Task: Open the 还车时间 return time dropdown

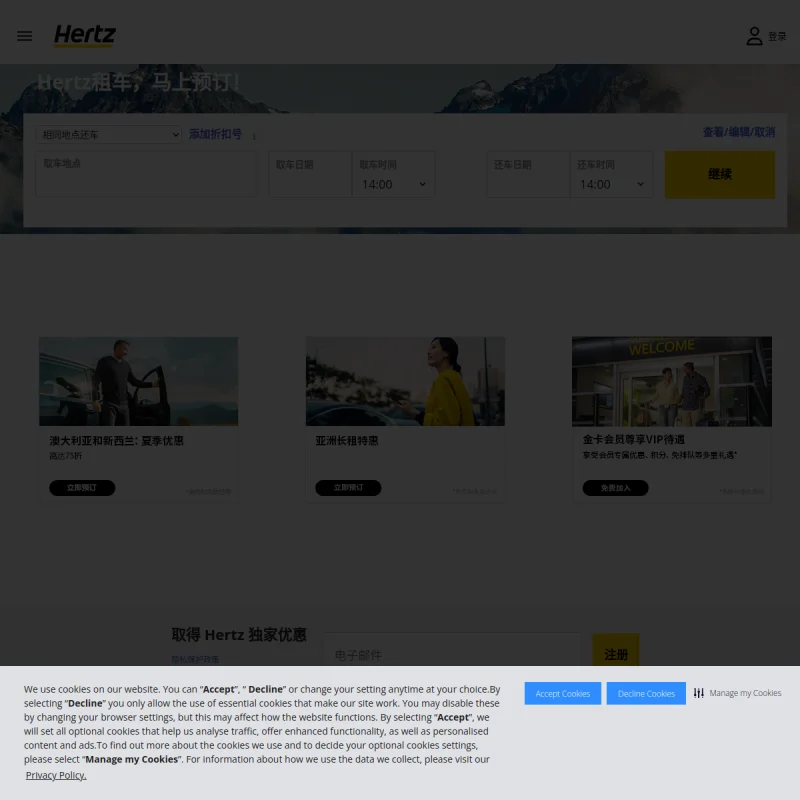Action: click(x=611, y=174)
